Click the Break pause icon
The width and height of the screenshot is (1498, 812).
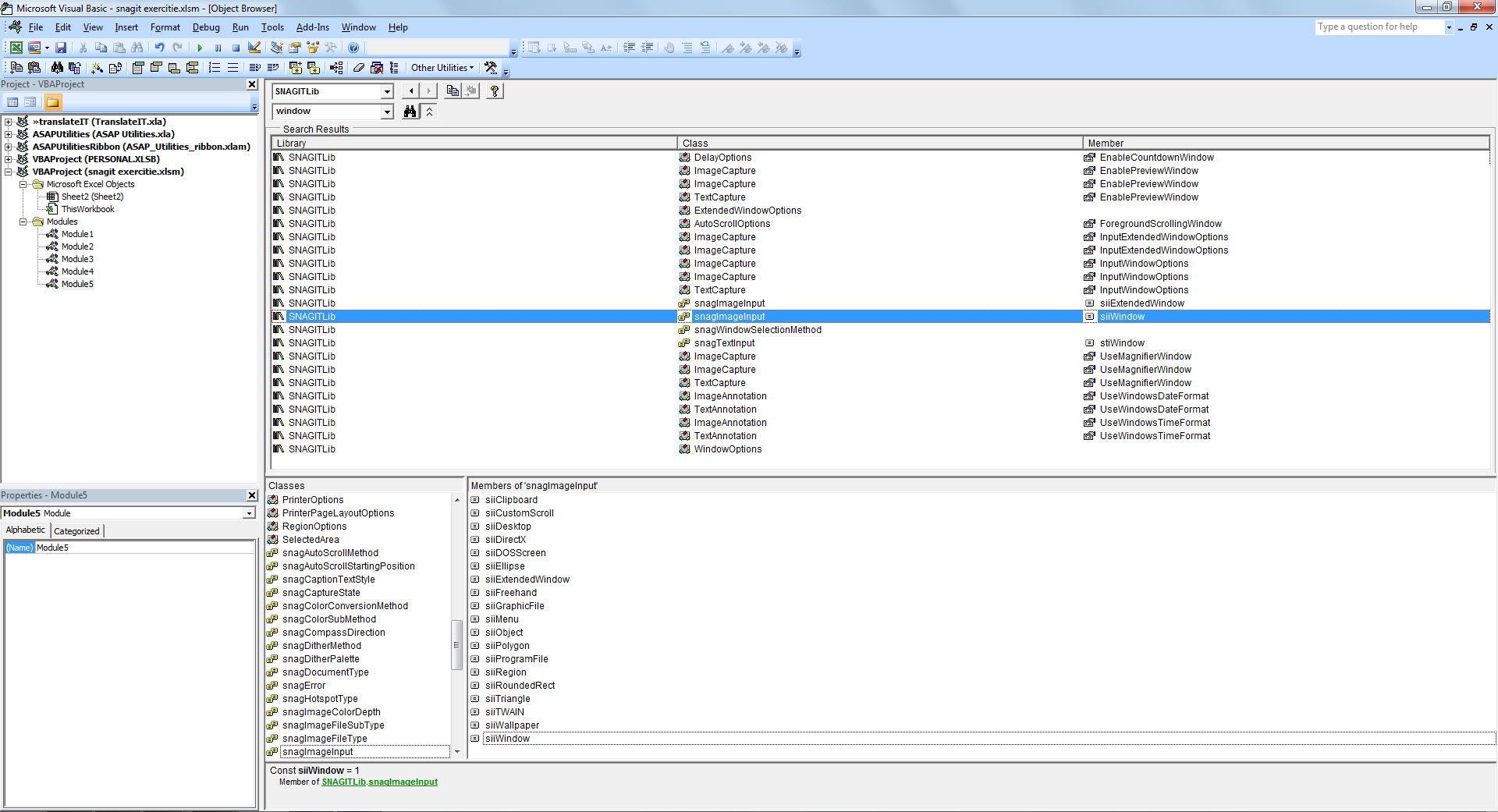coord(218,48)
